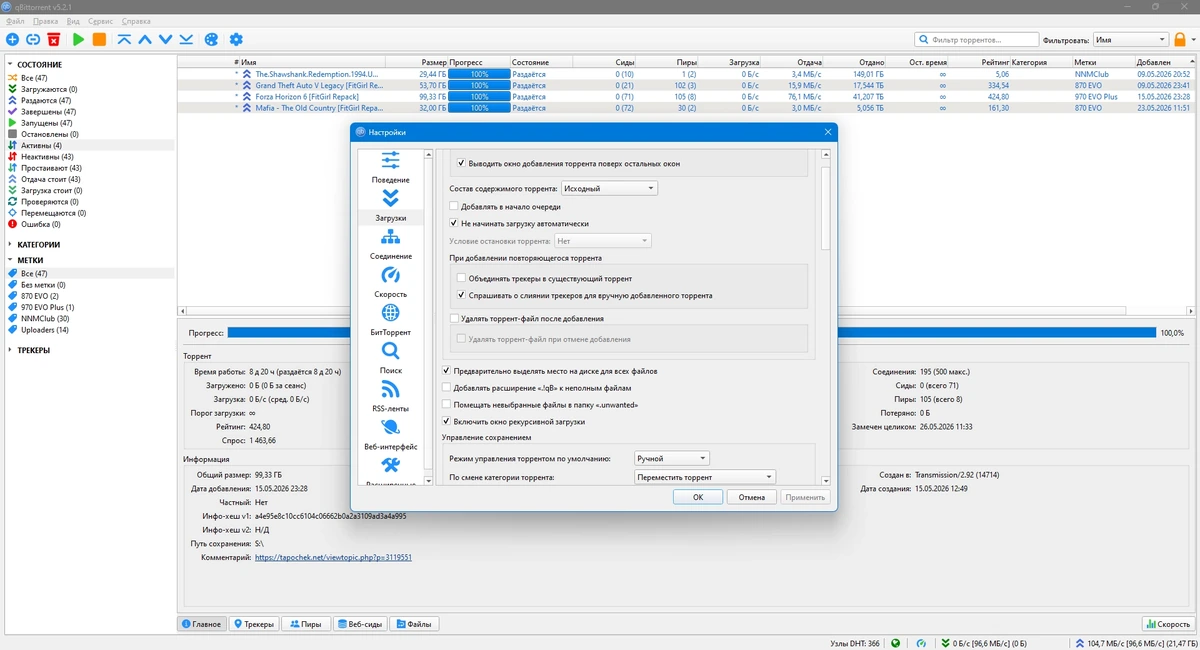Open the БитТоррент section in settings dialog
The image size is (1200, 650).
pyautogui.click(x=390, y=320)
